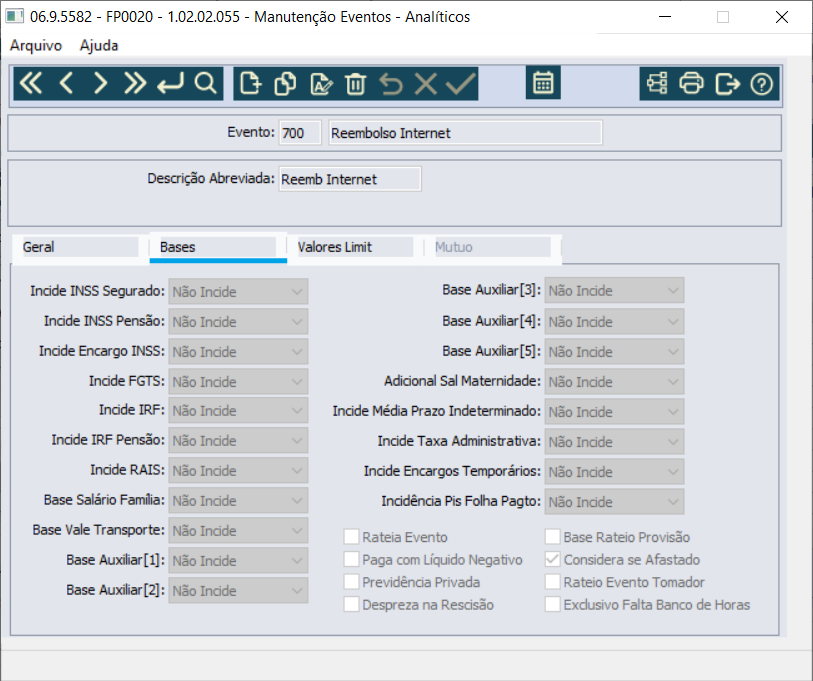Viewport: 813px width, 681px height.
Task: Open the Ajuda menu
Action: [x=99, y=46]
